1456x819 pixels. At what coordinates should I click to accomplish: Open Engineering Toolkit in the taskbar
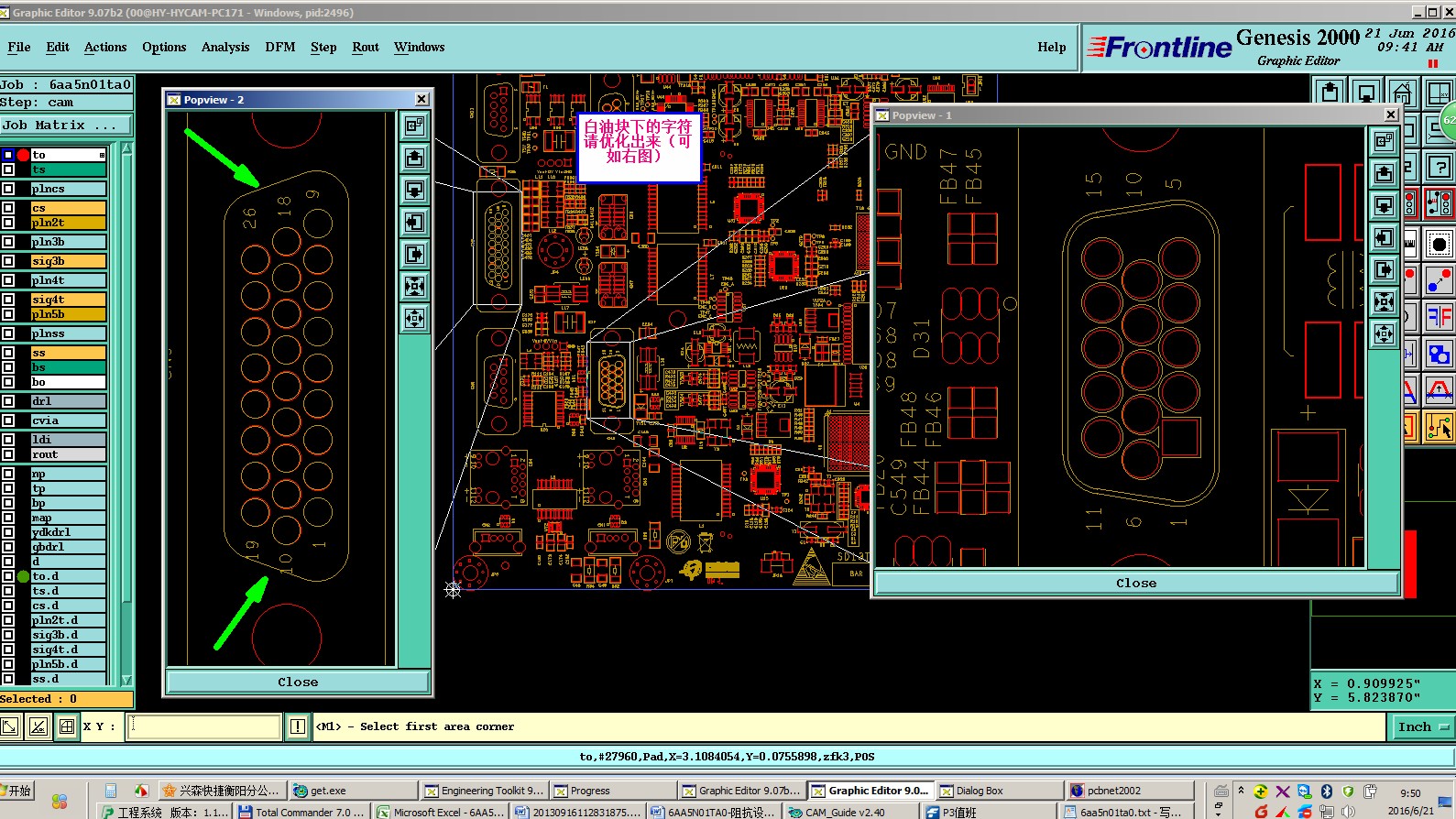(485, 791)
